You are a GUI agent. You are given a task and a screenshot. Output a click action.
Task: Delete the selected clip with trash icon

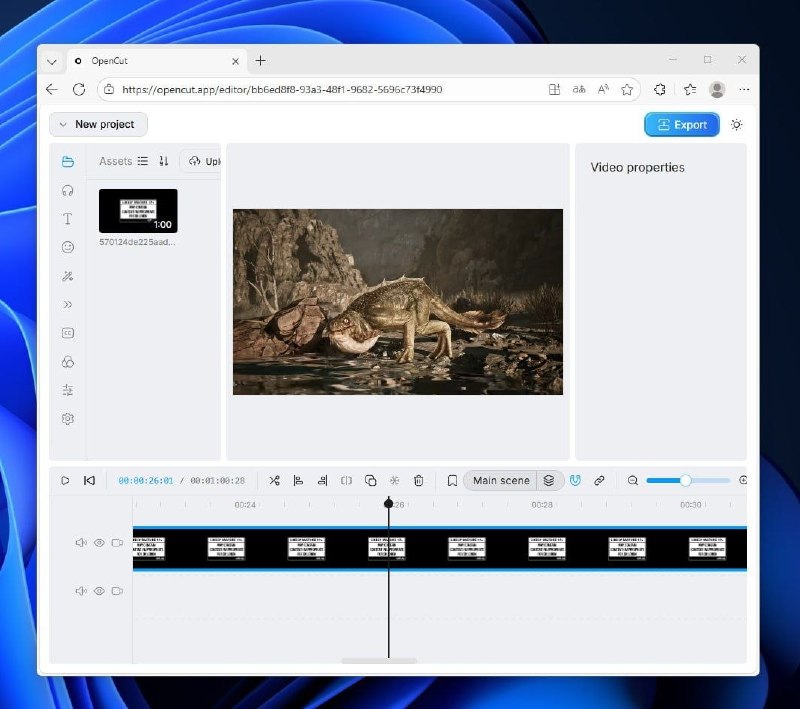[418, 480]
